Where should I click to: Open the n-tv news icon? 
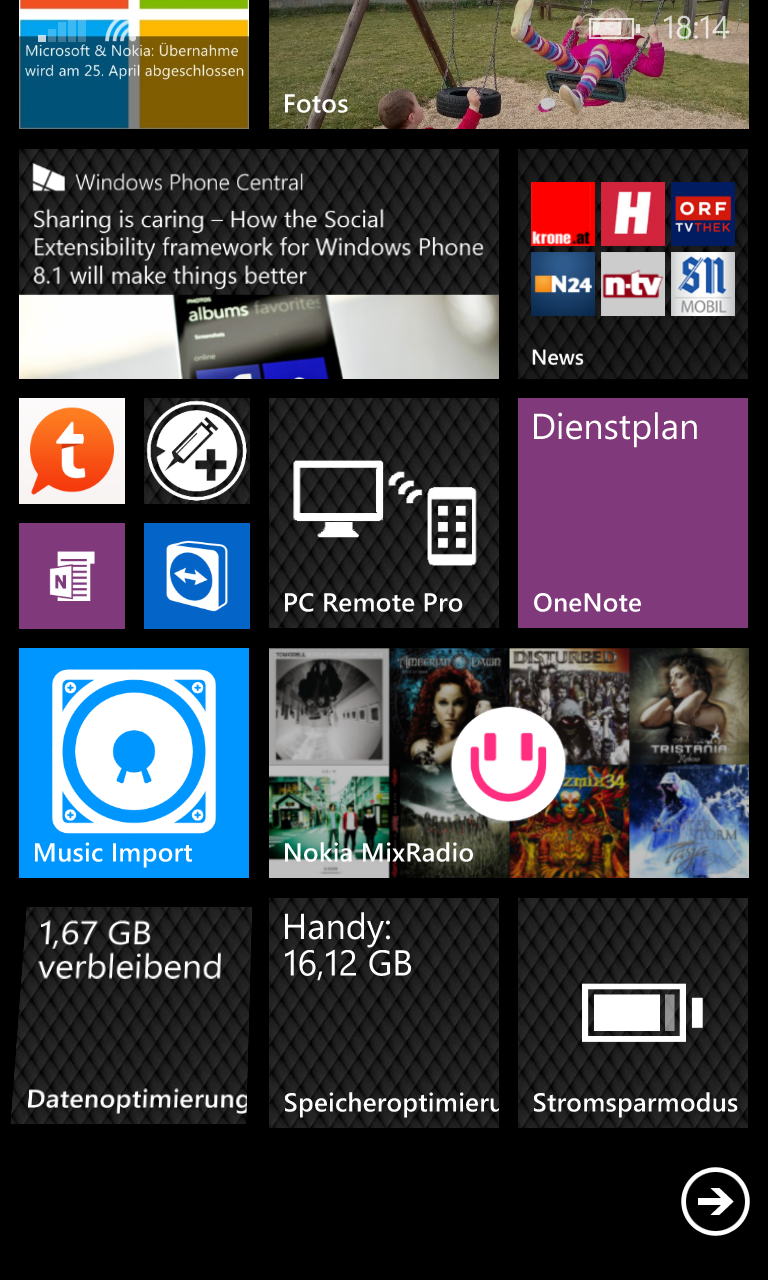tap(633, 284)
